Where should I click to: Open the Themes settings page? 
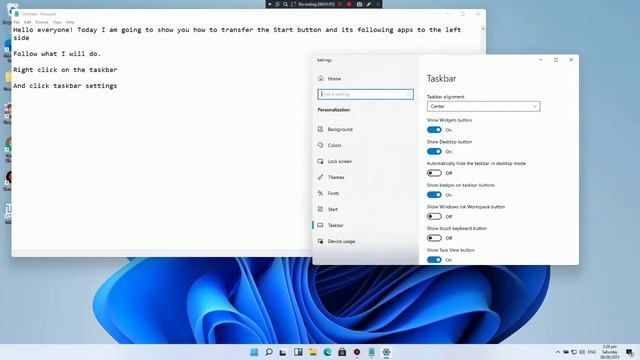(336, 177)
